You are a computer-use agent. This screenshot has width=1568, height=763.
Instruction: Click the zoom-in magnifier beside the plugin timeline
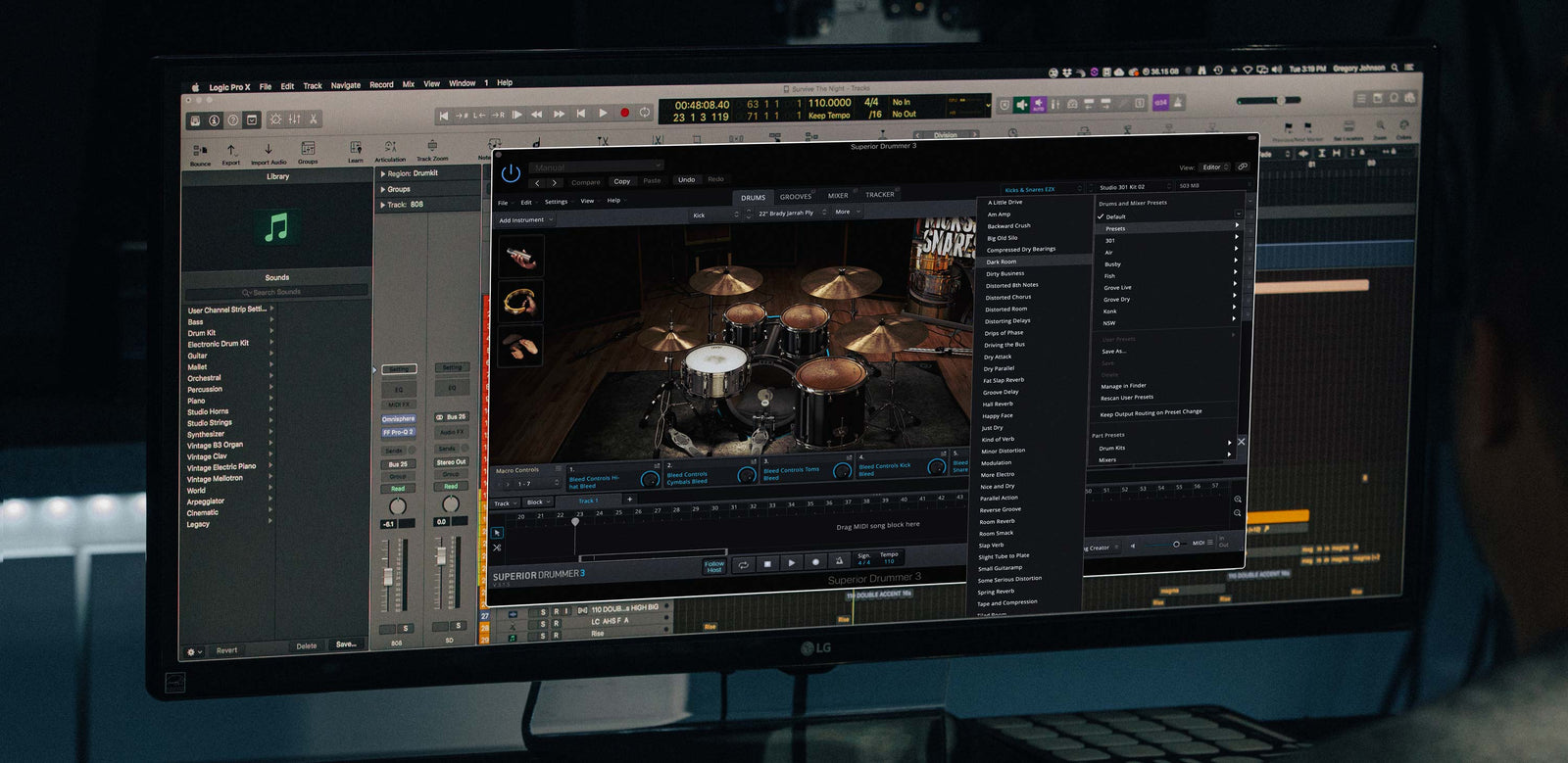click(x=1238, y=499)
